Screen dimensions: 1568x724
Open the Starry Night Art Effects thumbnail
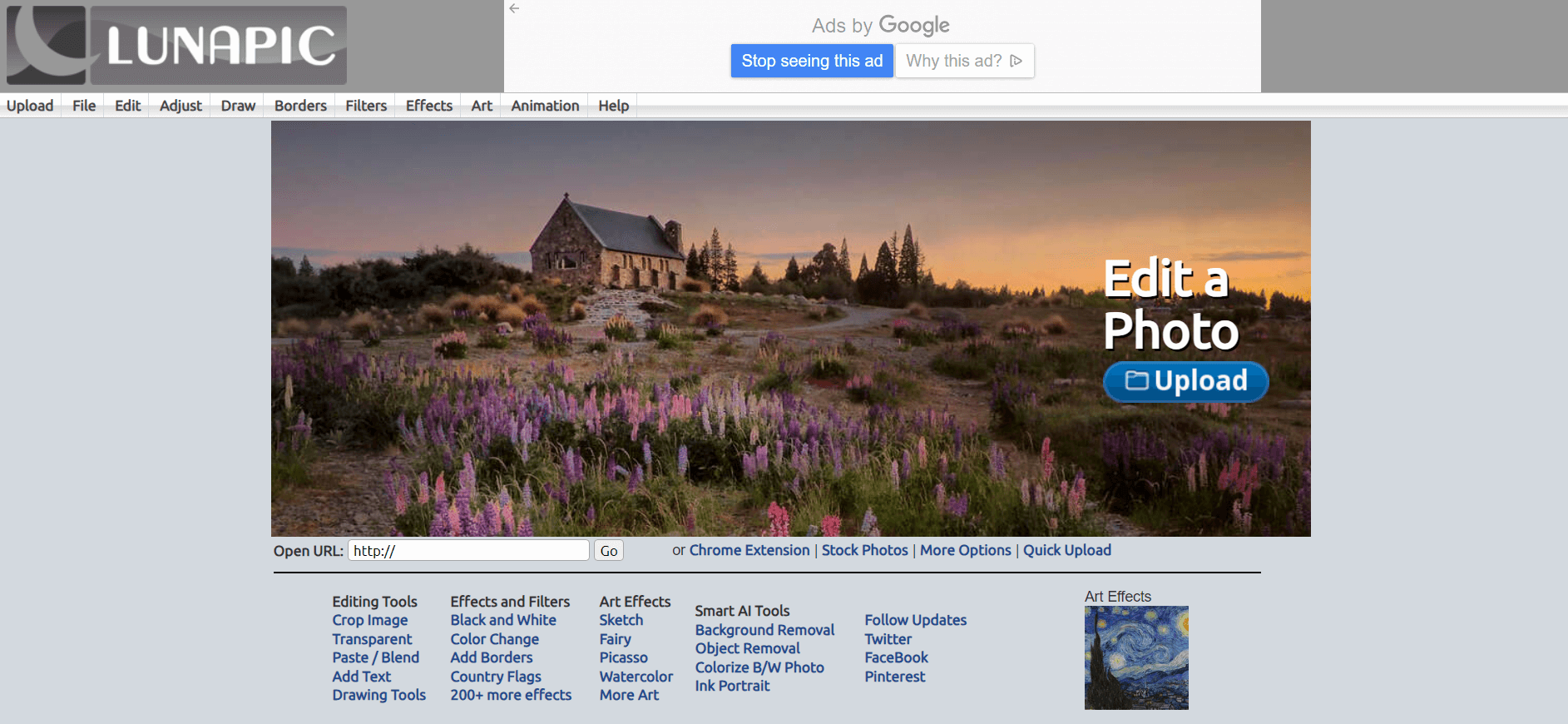click(1136, 657)
